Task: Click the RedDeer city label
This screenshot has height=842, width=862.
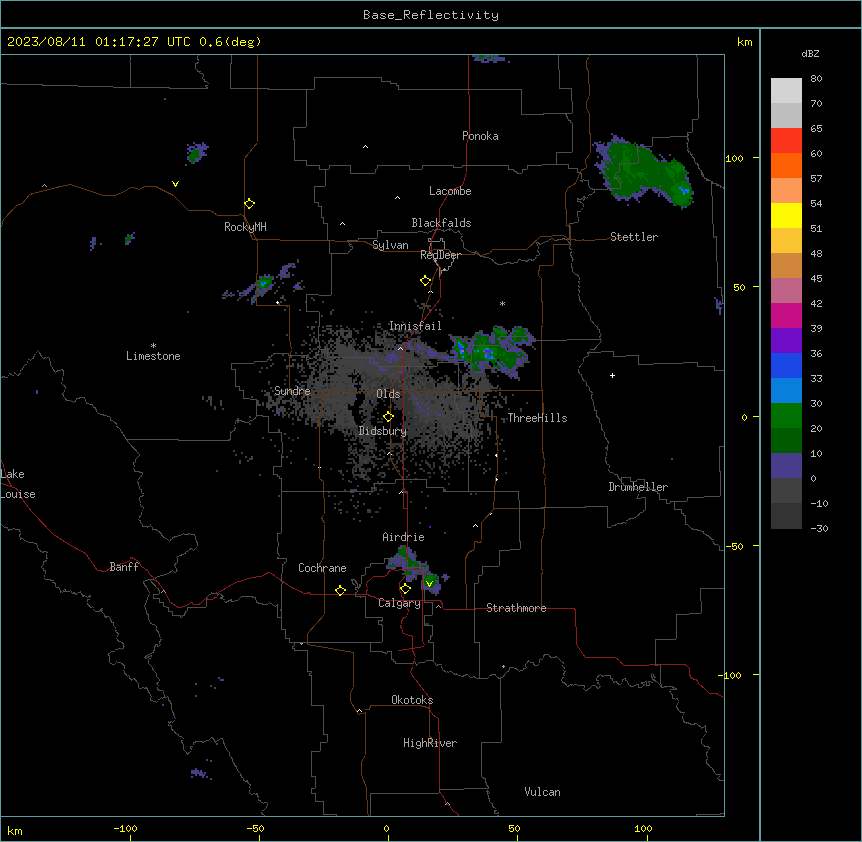Action: 440,255
